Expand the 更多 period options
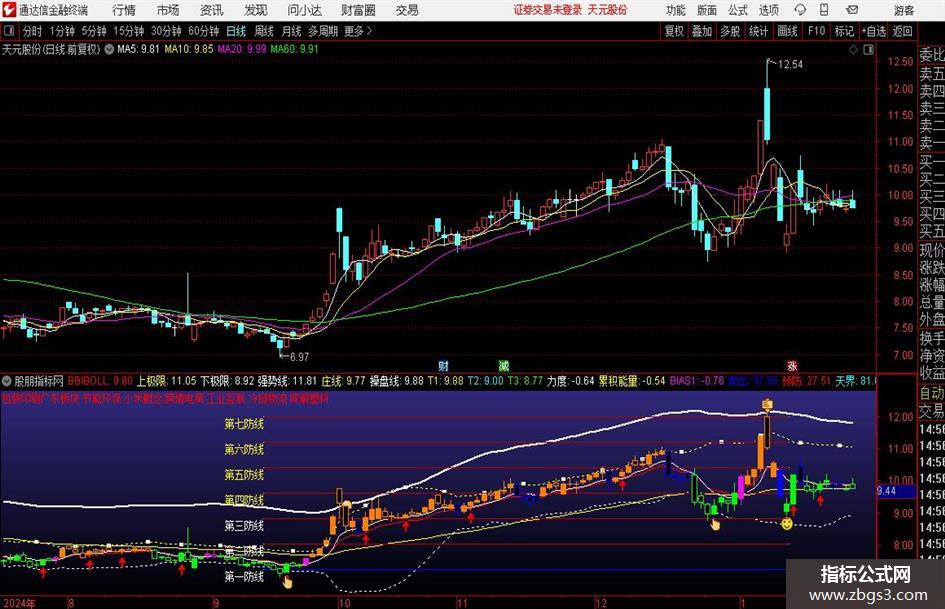This screenshot has height=609, width=945. point(359,31)
